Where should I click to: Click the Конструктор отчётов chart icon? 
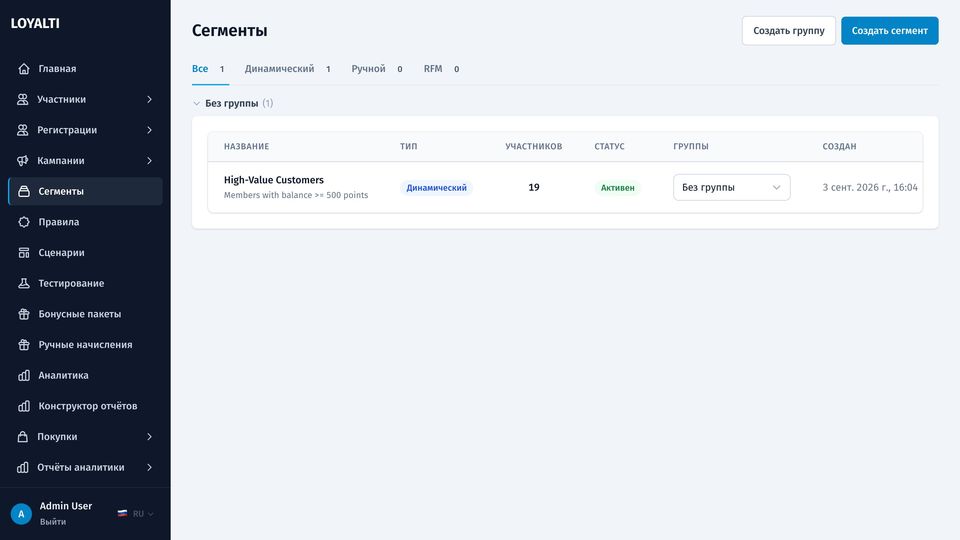click(24, 406)
